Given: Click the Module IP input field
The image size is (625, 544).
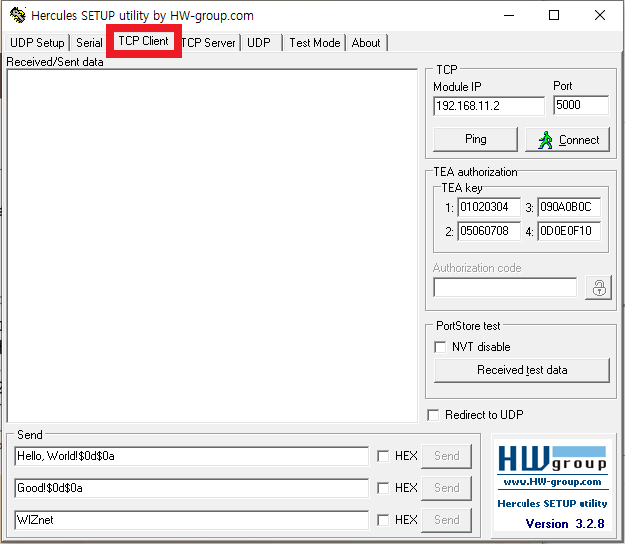Looking at the screenshot, I should 489,106.
